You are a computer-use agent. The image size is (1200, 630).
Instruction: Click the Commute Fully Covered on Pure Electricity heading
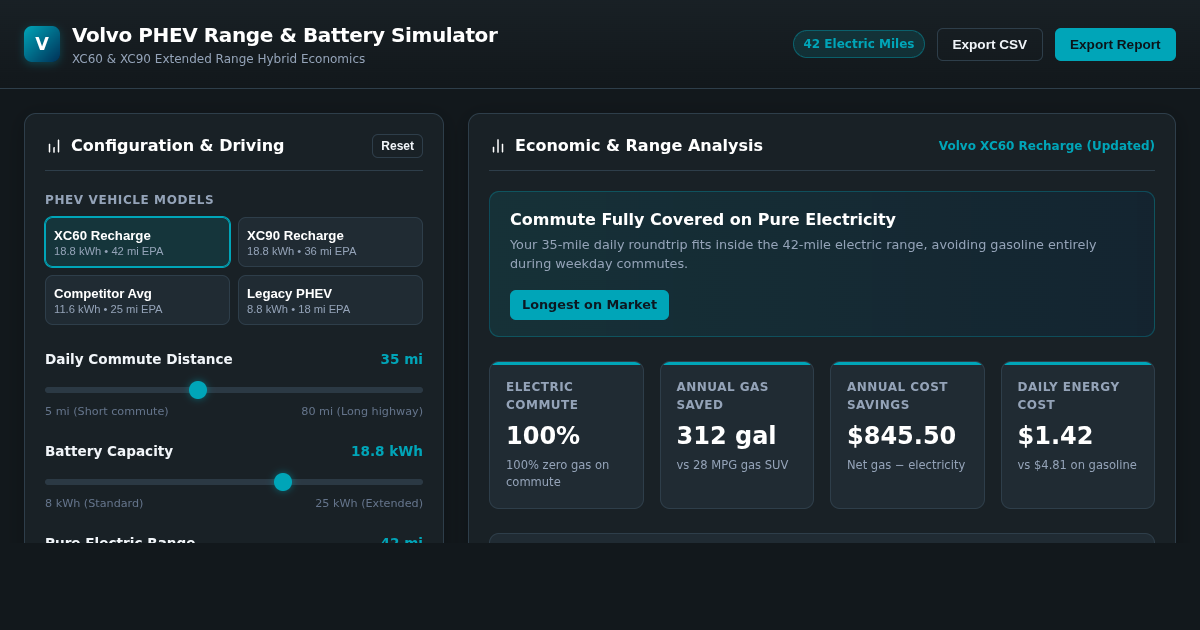703,219
